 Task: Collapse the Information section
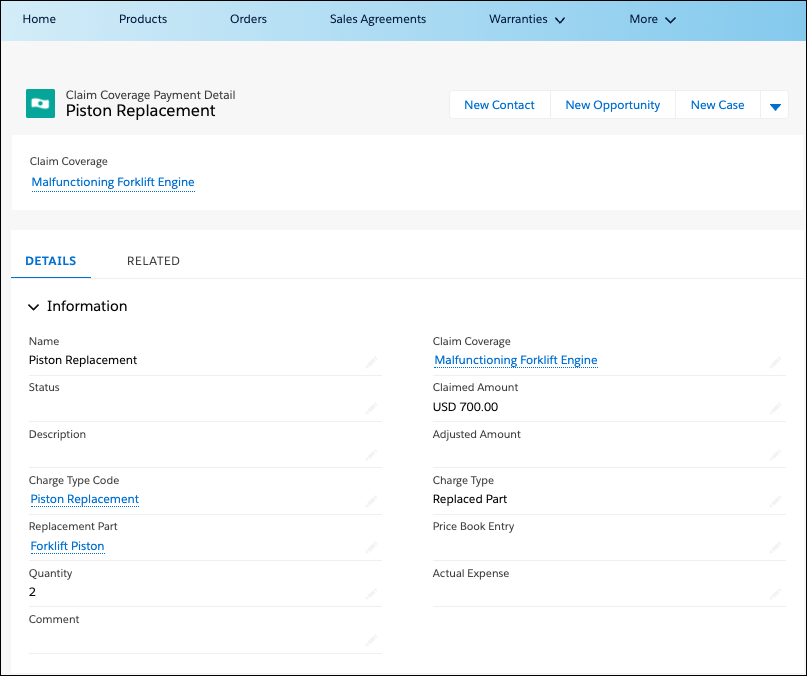click(33, 307)
